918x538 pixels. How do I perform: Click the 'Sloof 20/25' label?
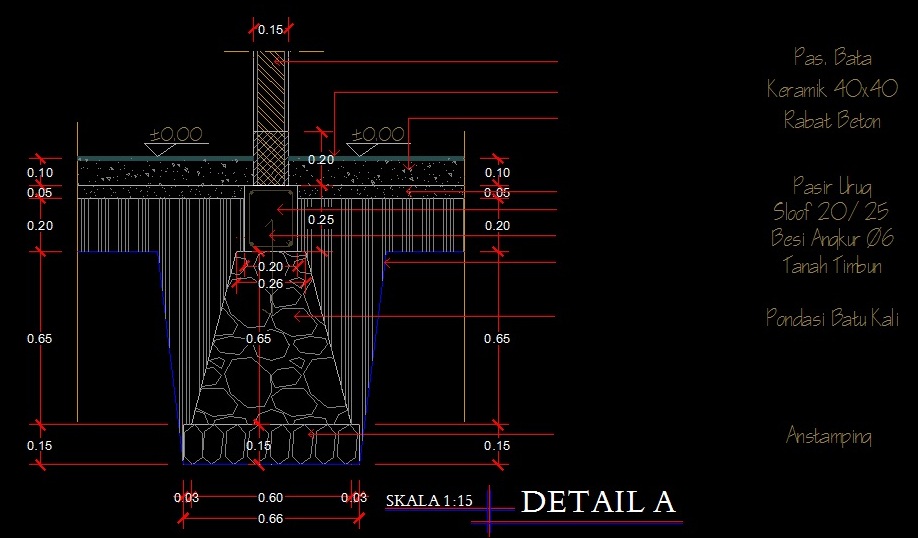(831, 211)
